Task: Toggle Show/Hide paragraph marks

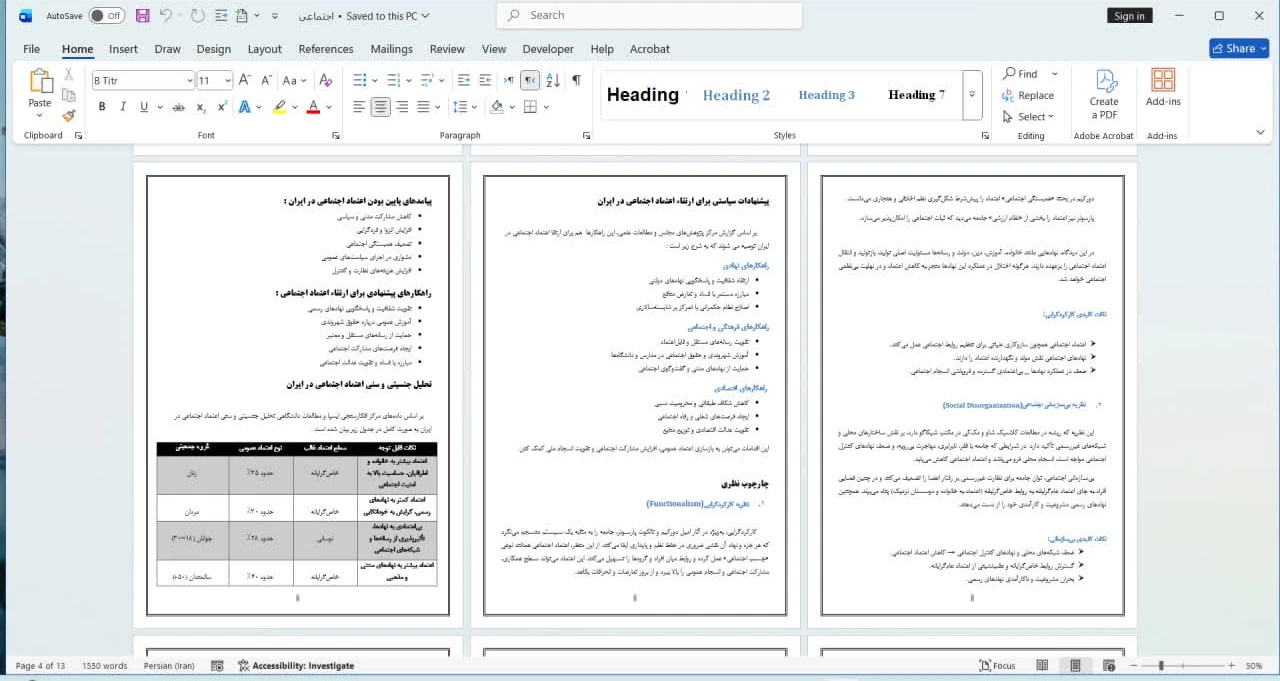Action: click(x=576, y=81)
